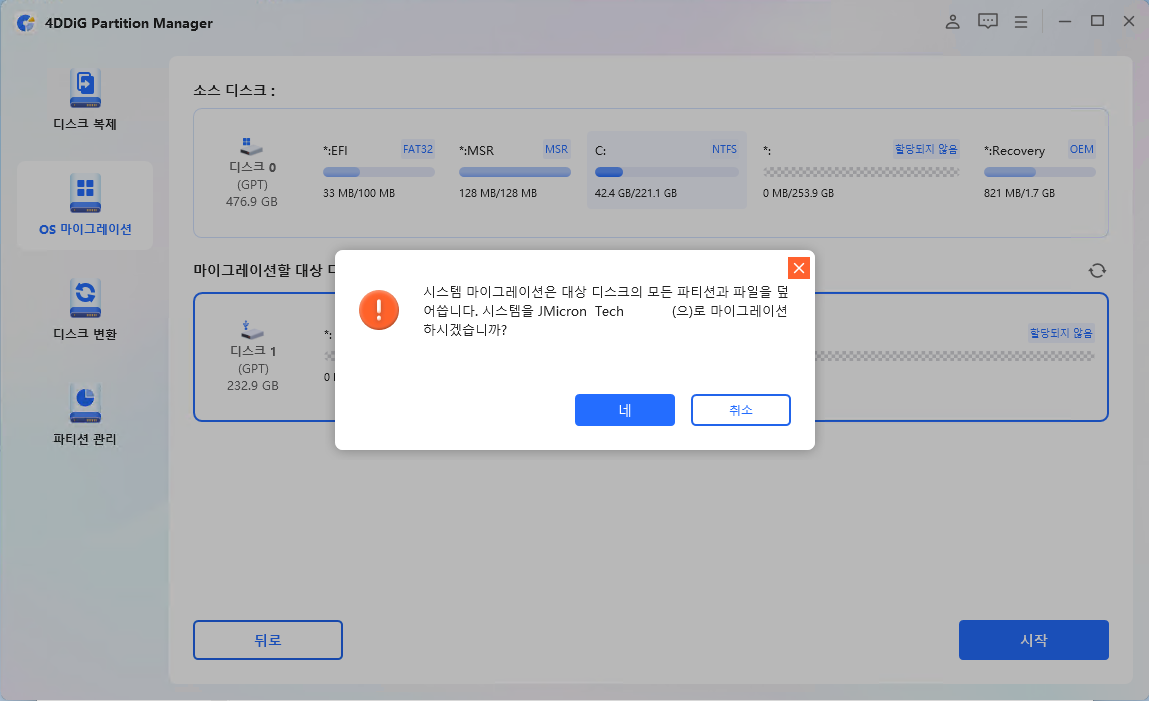This screenshot has width=1149, height=701.
Task: Click the EFI partition usage bar
Action: [378, 172]
